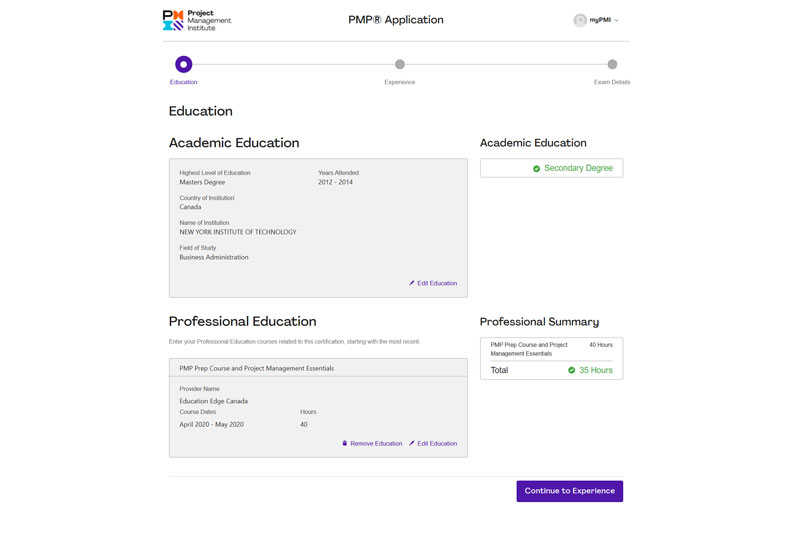Click the Project Management Institute logo
Viewport: 800px width, 533px height.
[x=196, y=20]
